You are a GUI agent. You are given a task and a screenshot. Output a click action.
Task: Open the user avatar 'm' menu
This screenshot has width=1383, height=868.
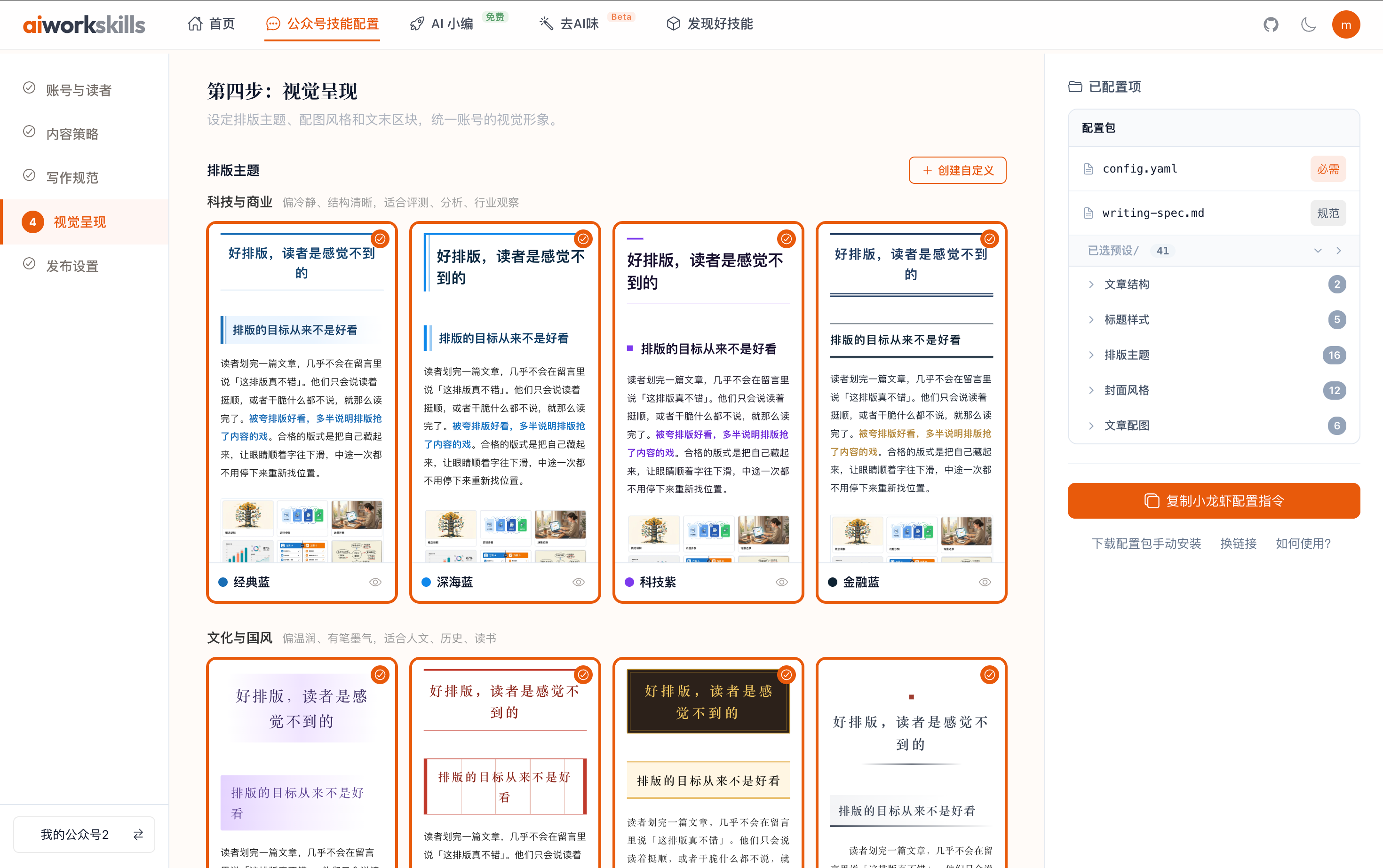coord(1346,24)
